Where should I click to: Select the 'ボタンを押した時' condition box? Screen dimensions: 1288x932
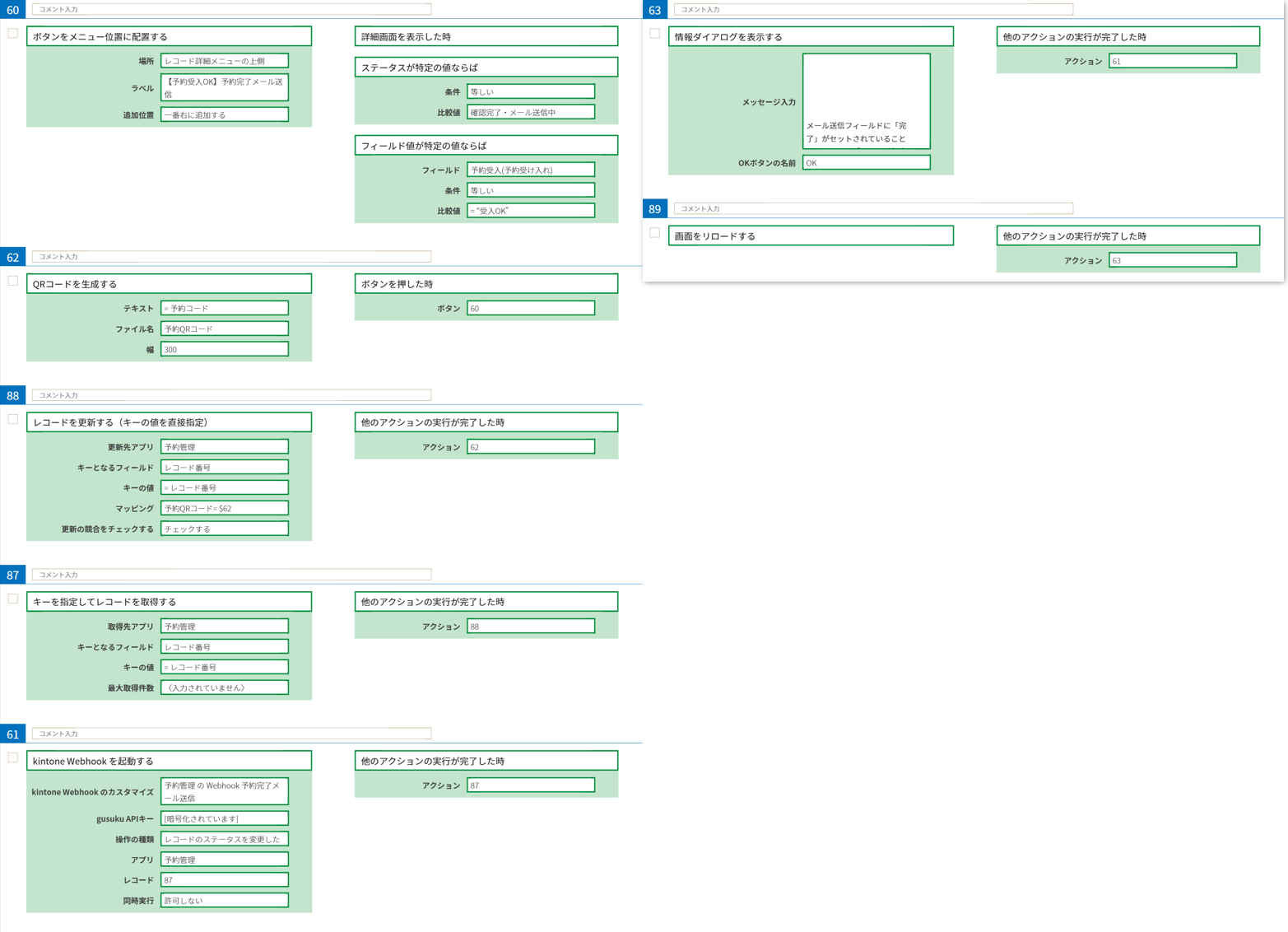point(486,284)
